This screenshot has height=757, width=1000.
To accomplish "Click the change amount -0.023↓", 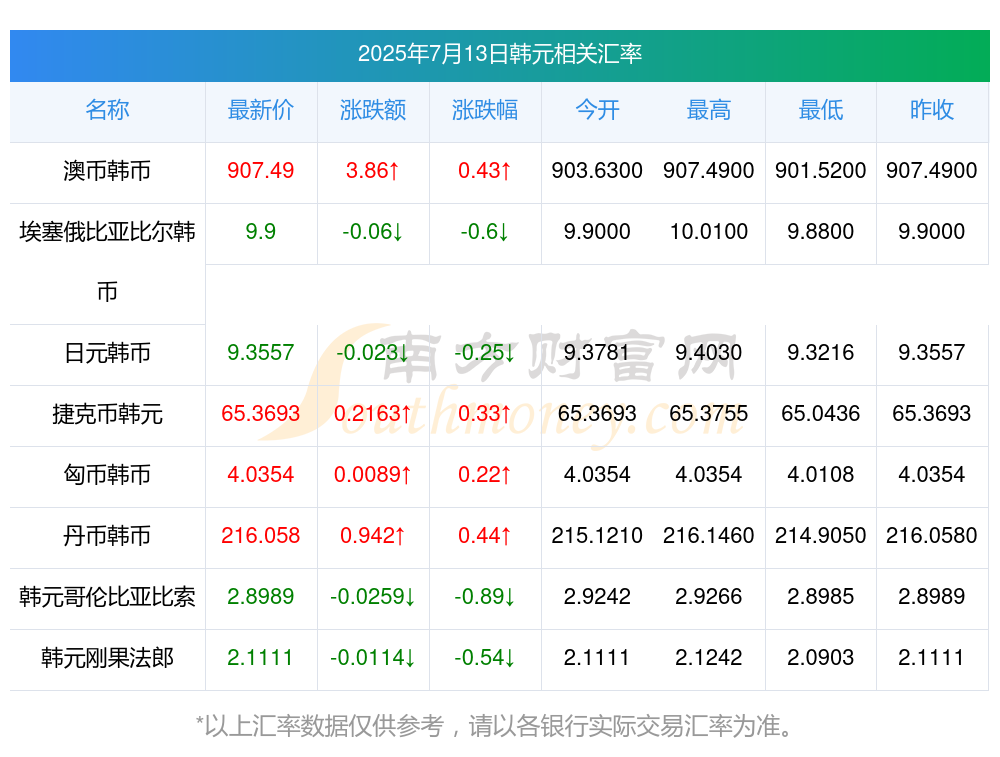I will pyautogui.click(x=373, y=353).
